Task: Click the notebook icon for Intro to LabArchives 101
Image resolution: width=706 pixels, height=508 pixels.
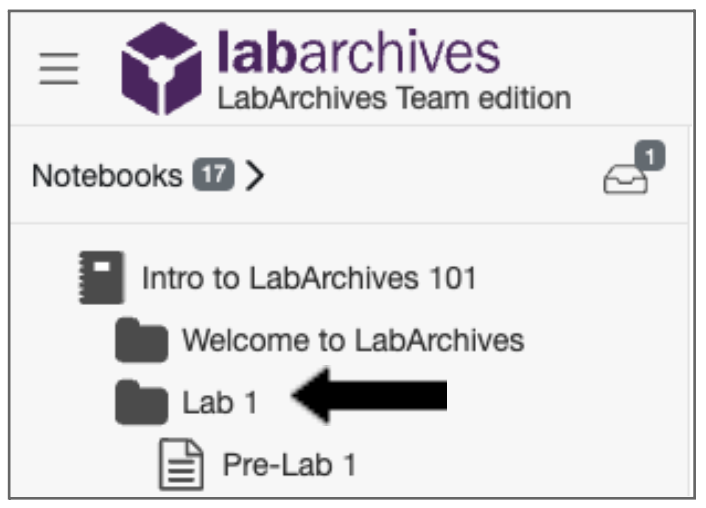Action: coord(100,277)
